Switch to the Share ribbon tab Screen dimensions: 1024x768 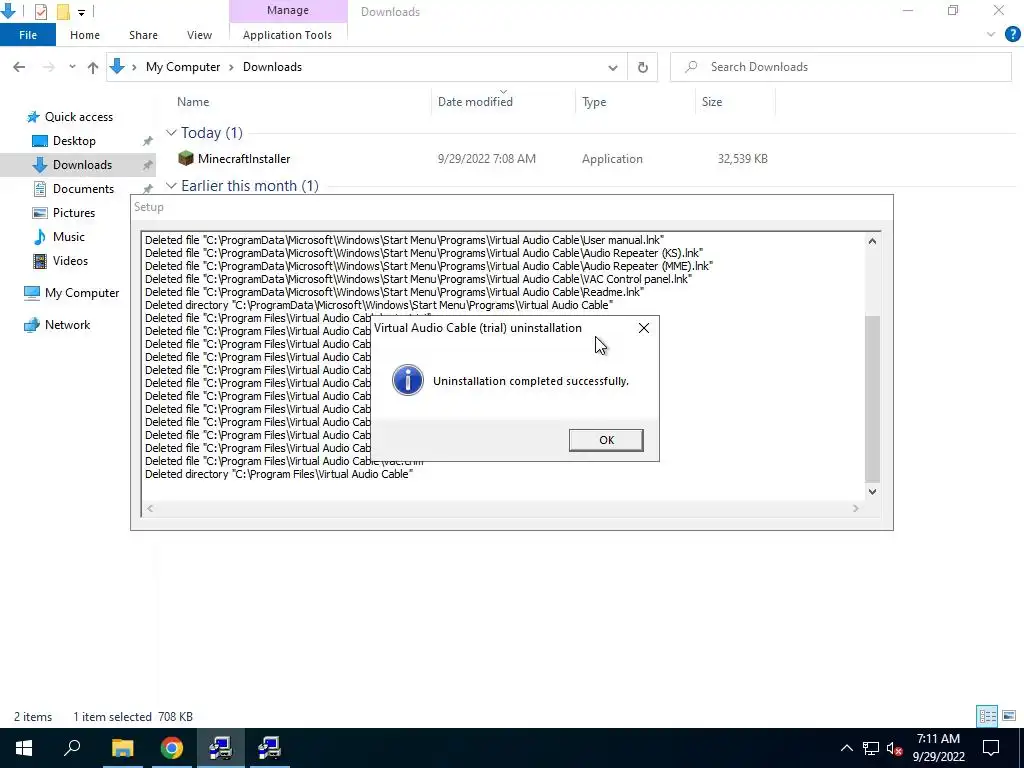143,35
